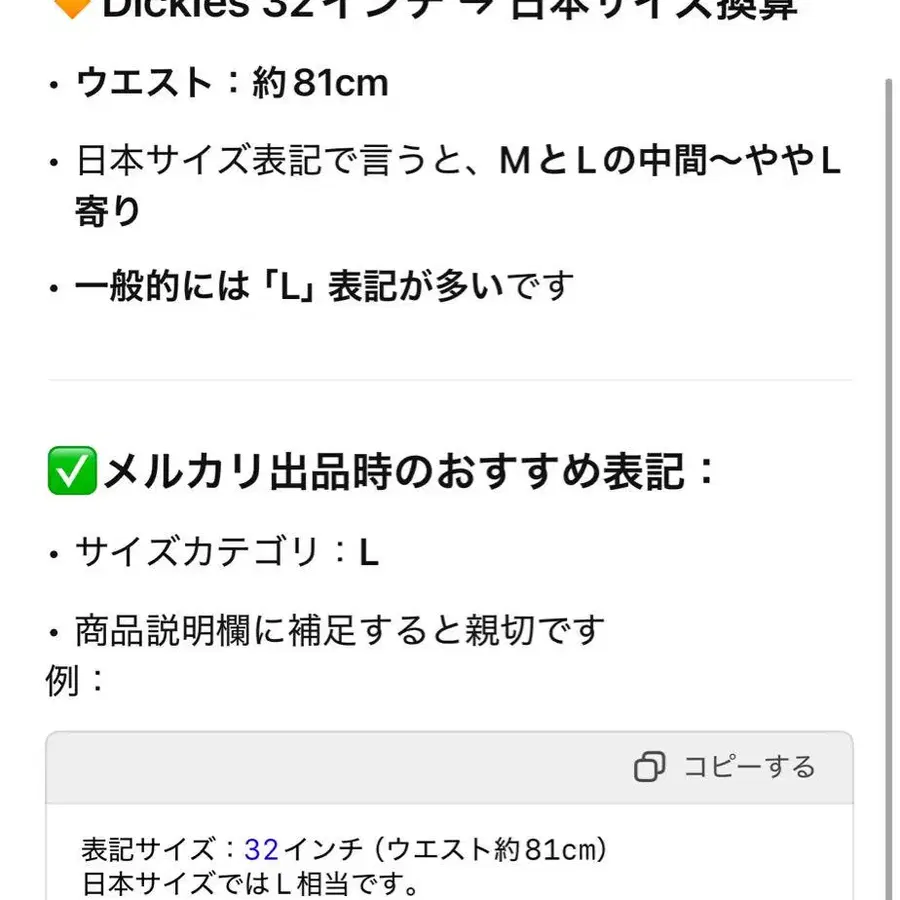Click the code text 表記サイズ： in the code block
Image resolution: width=900 pixels, height=900 pixels.
coord(159,849)
